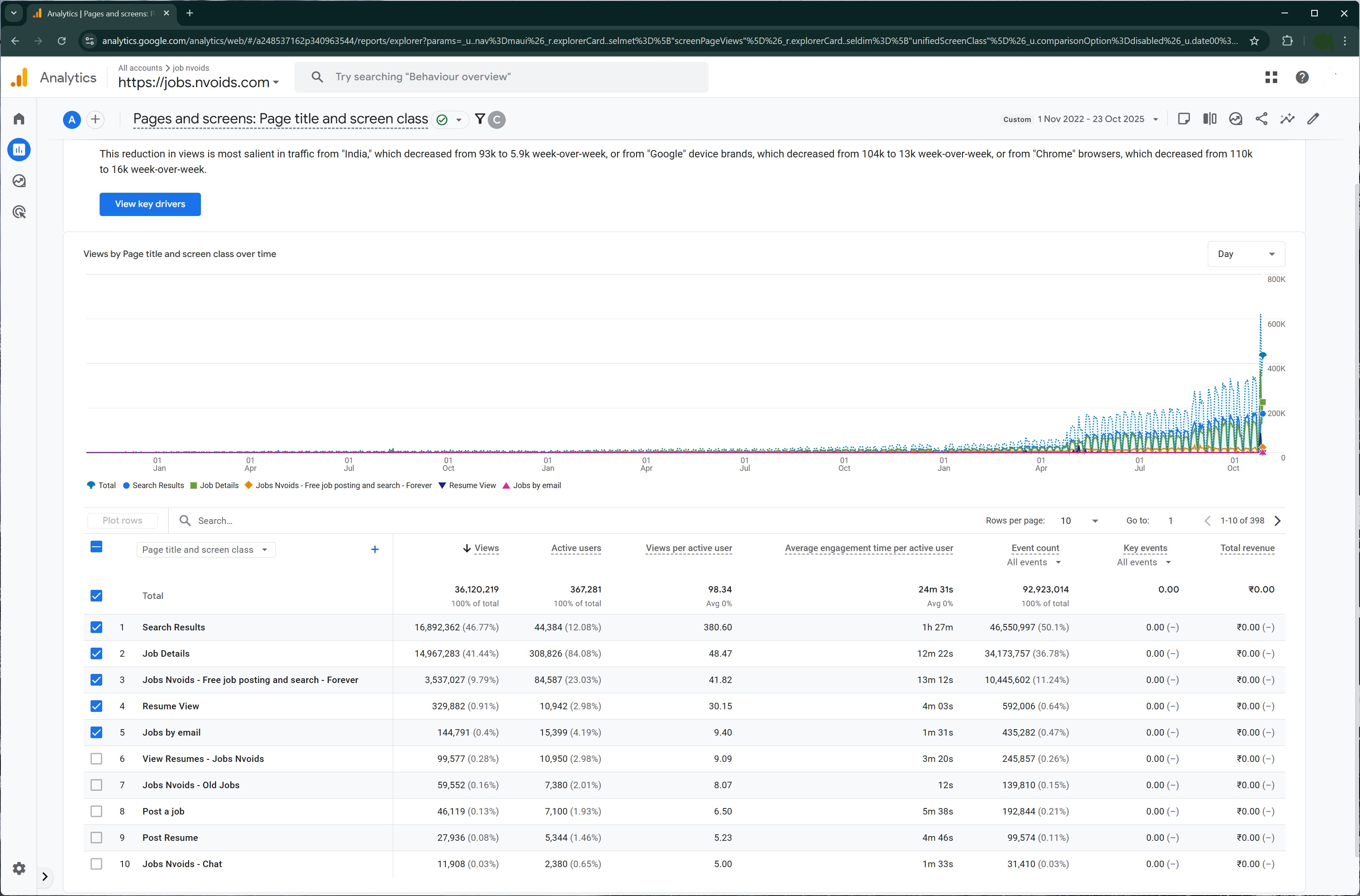Open the Share this report icon

(x=1261, y=119)
